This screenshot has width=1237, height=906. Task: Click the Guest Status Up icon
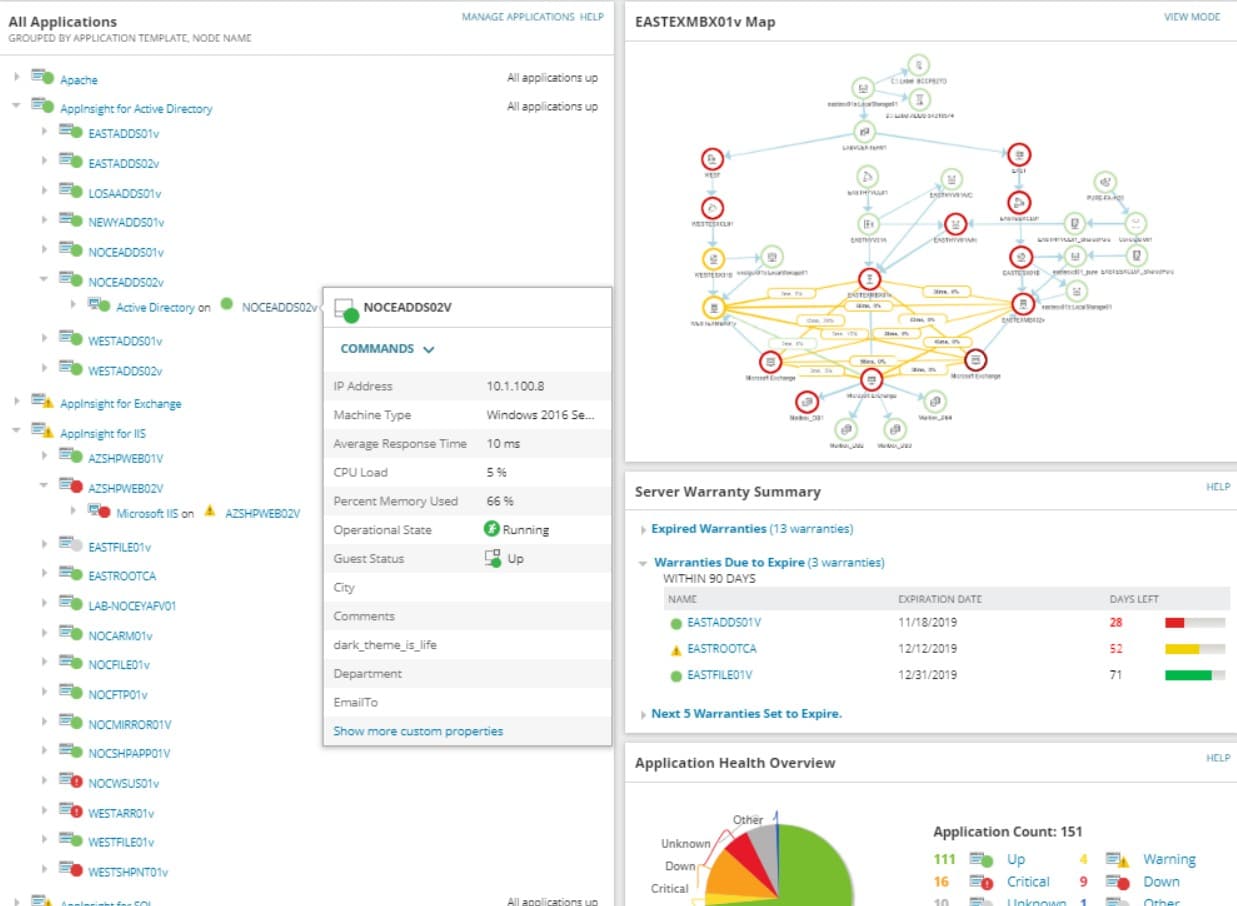492,558
